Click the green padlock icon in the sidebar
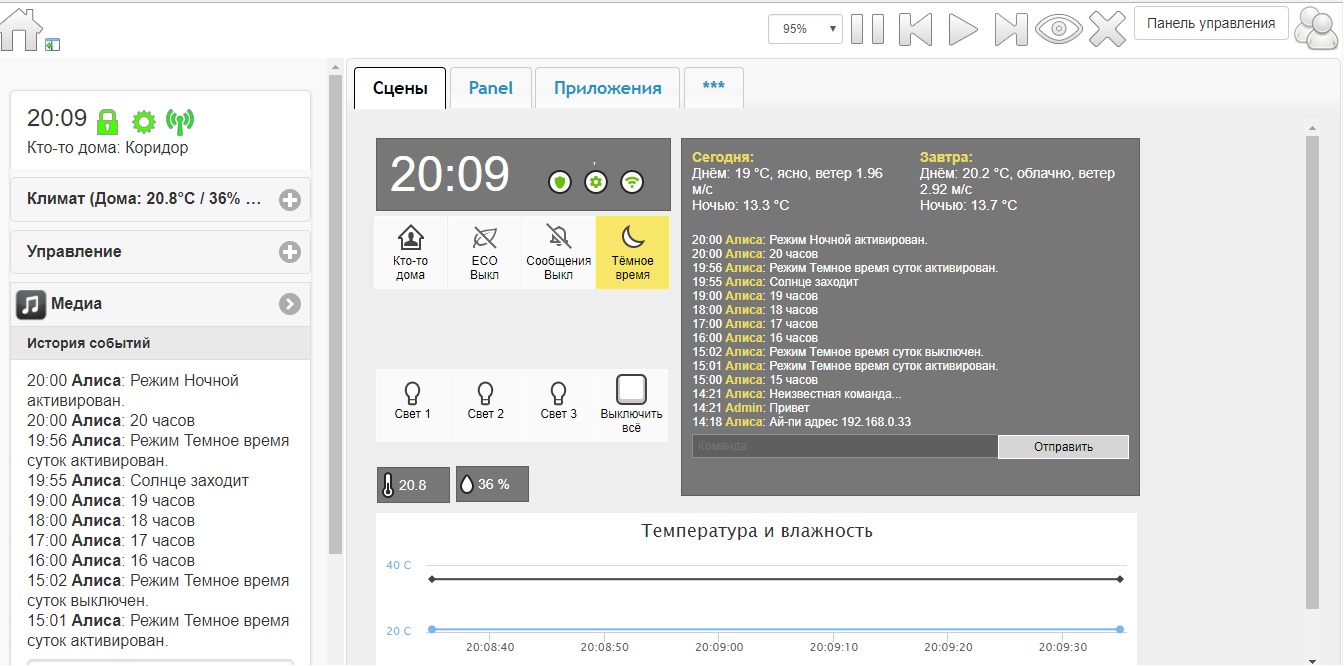This screenshot has height=666, width=1344. click(x=107, y=122)
